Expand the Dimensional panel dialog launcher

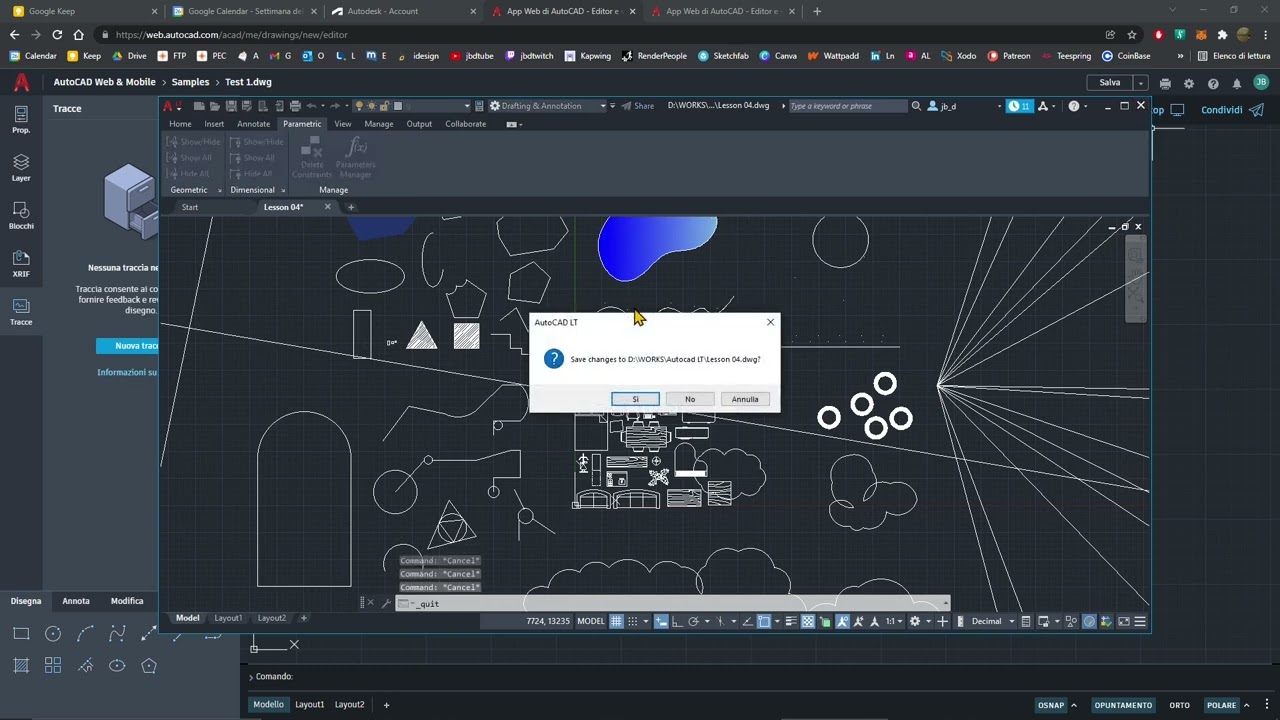click(283, 190)
